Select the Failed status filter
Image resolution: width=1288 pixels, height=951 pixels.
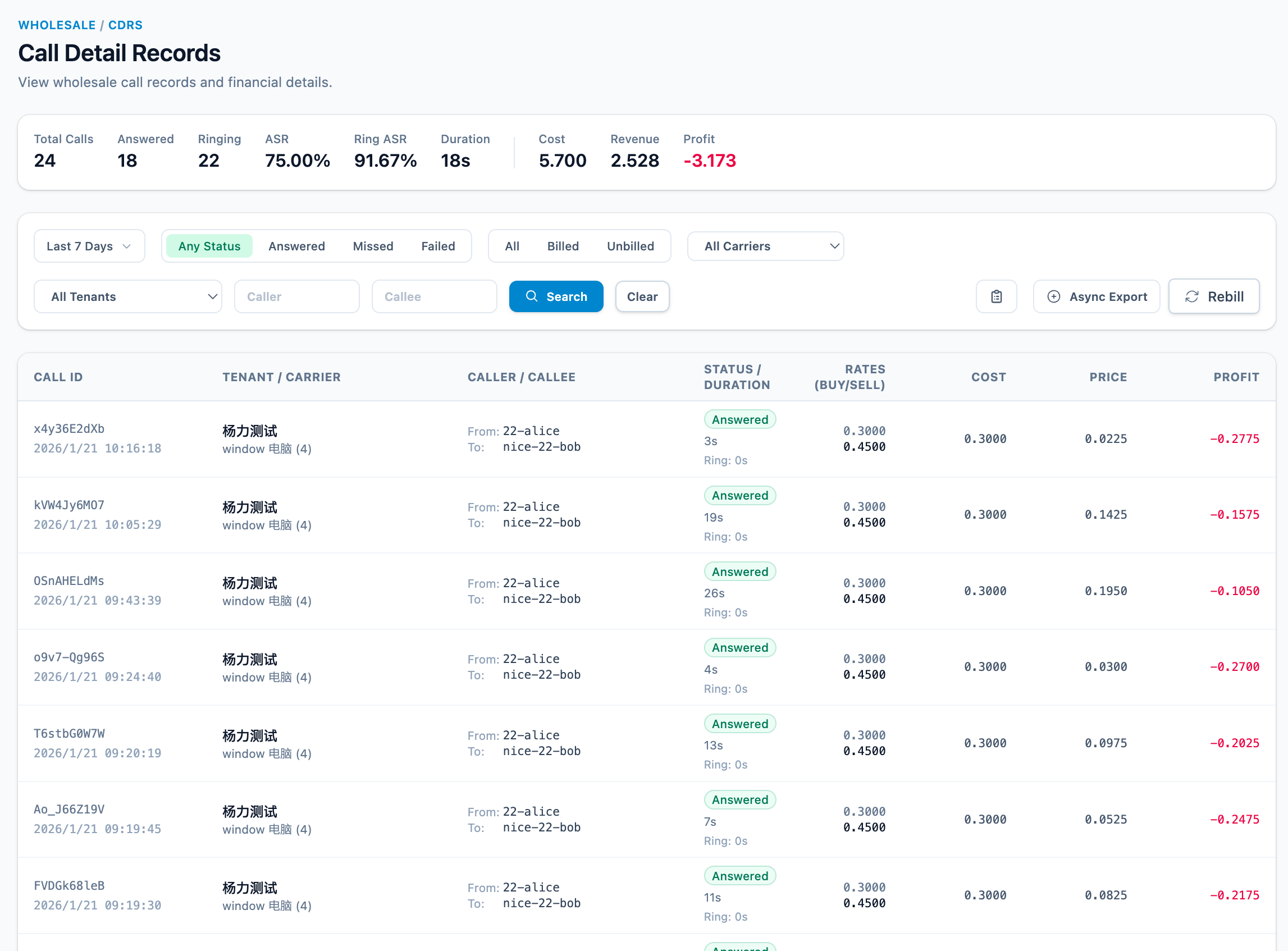[438, 246]
